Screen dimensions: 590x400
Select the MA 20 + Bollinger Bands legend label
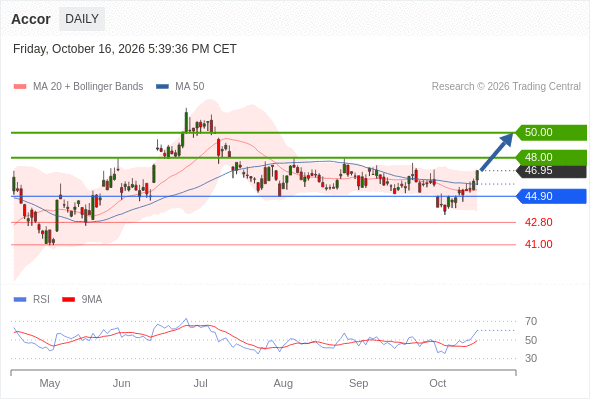(x=88, y=87)
